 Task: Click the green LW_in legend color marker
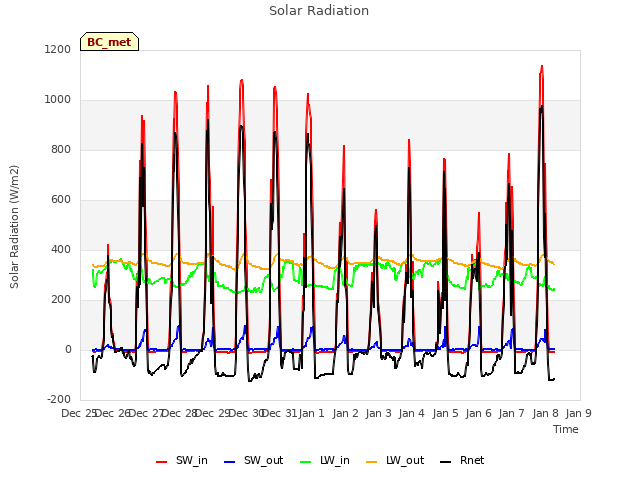306,462
